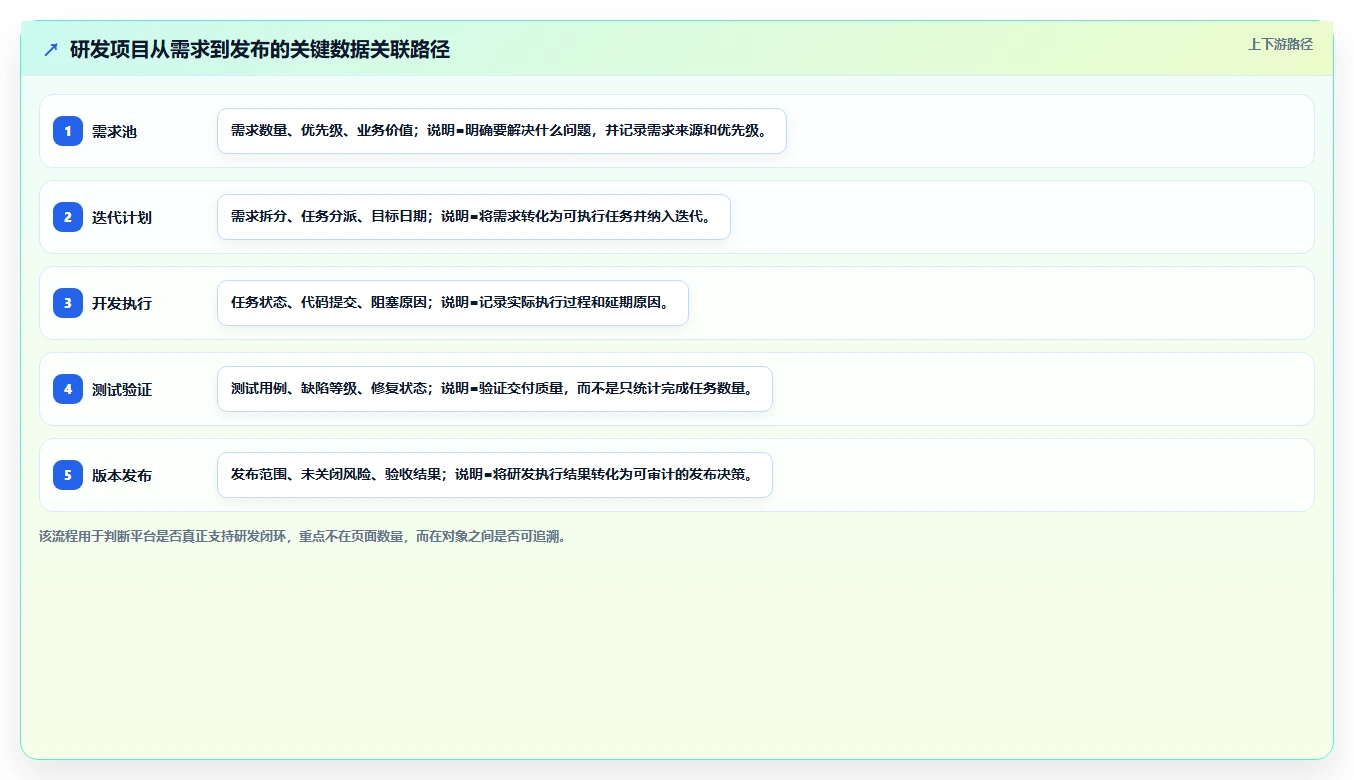Click the 上下游路径 label in header
The width and height of the screenshot is (1354, 780).
(x=1280, y=44)
